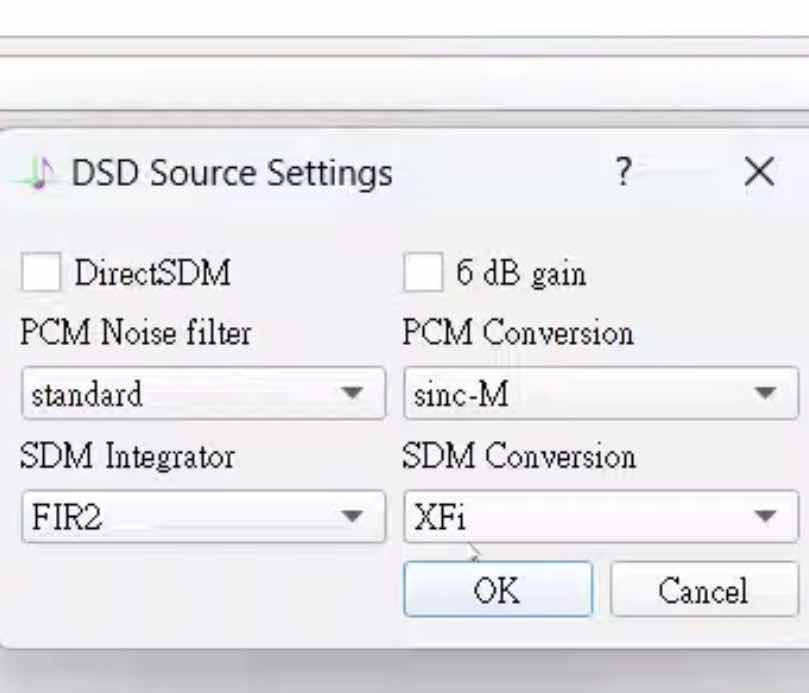Enable the DirectSDM checkbox
The image size is (809, 693).
(x=41, y=273)
